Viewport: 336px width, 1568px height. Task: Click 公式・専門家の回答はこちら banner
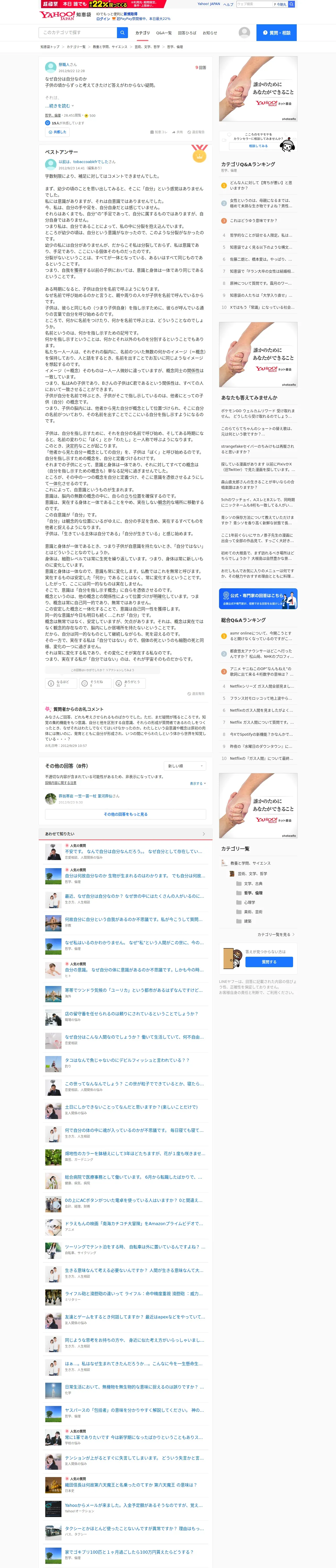[258, 598]
